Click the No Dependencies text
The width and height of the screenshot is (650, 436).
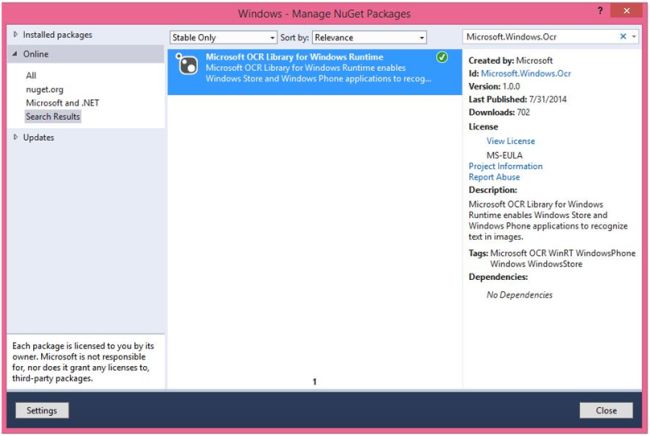pyautogui.click(x=519, y=295)
